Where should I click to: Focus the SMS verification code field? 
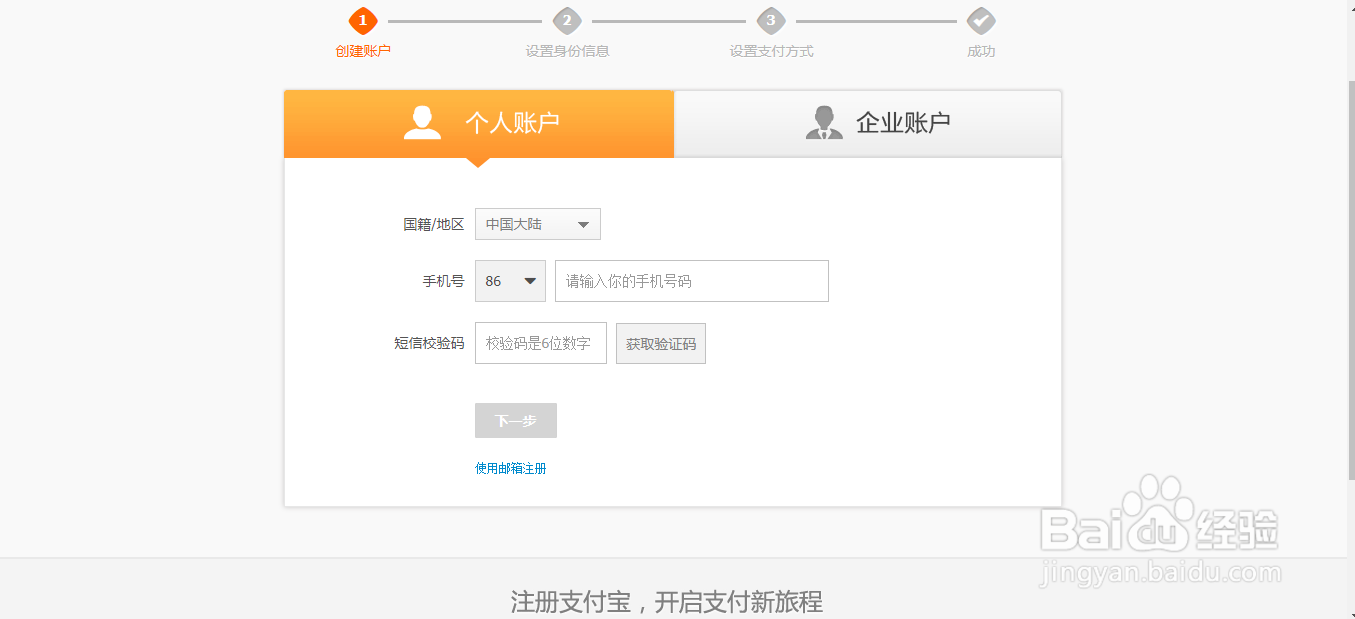point(541,343)
